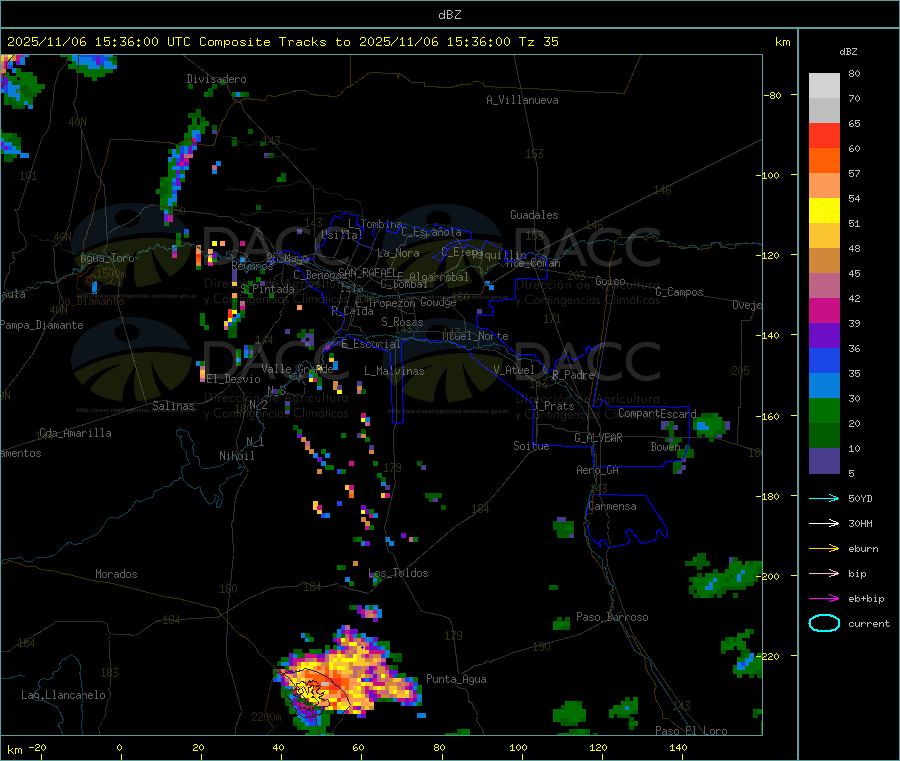The image size is (900, 761).
Task: Click the Guadales map label
Action: point(534,215)
